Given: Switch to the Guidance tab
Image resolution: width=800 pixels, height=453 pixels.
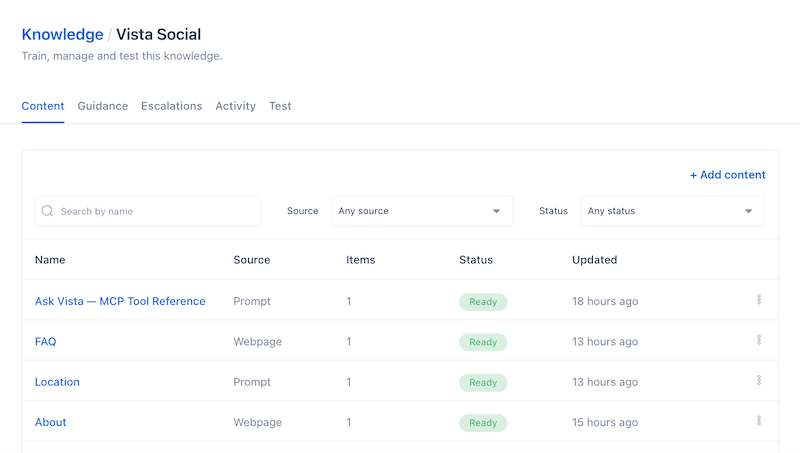Looking at the screenshot, I should click(103, 106).
